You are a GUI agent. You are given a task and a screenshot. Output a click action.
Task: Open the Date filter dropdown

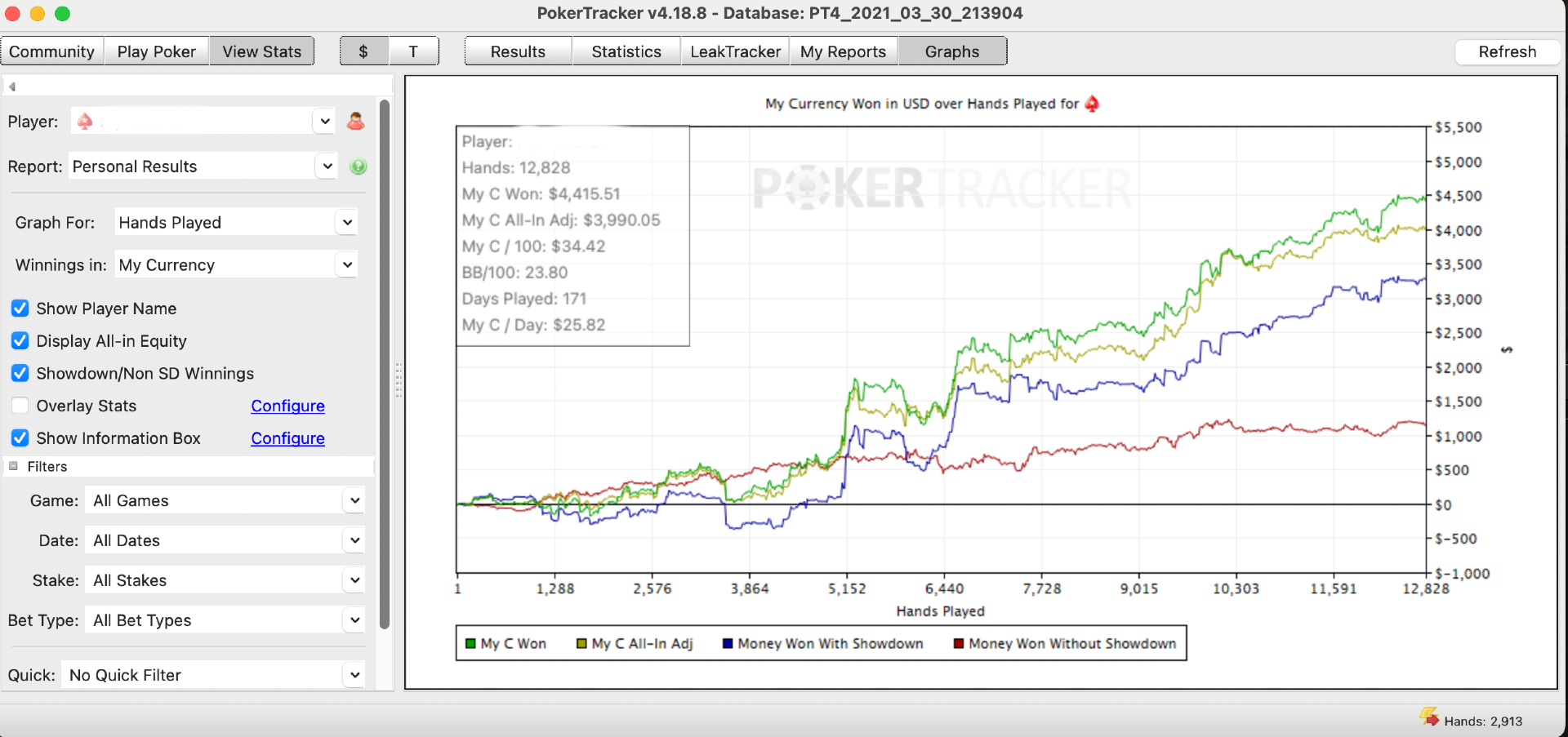[x=354, y=540]
